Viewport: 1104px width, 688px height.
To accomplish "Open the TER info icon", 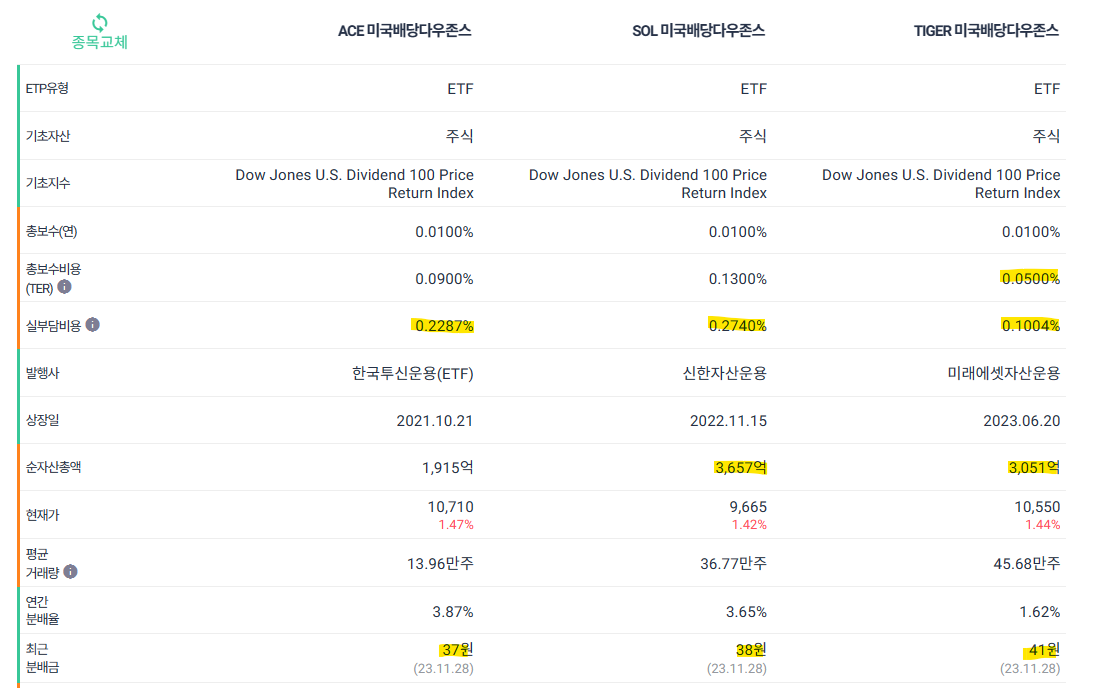I will 64,287.
